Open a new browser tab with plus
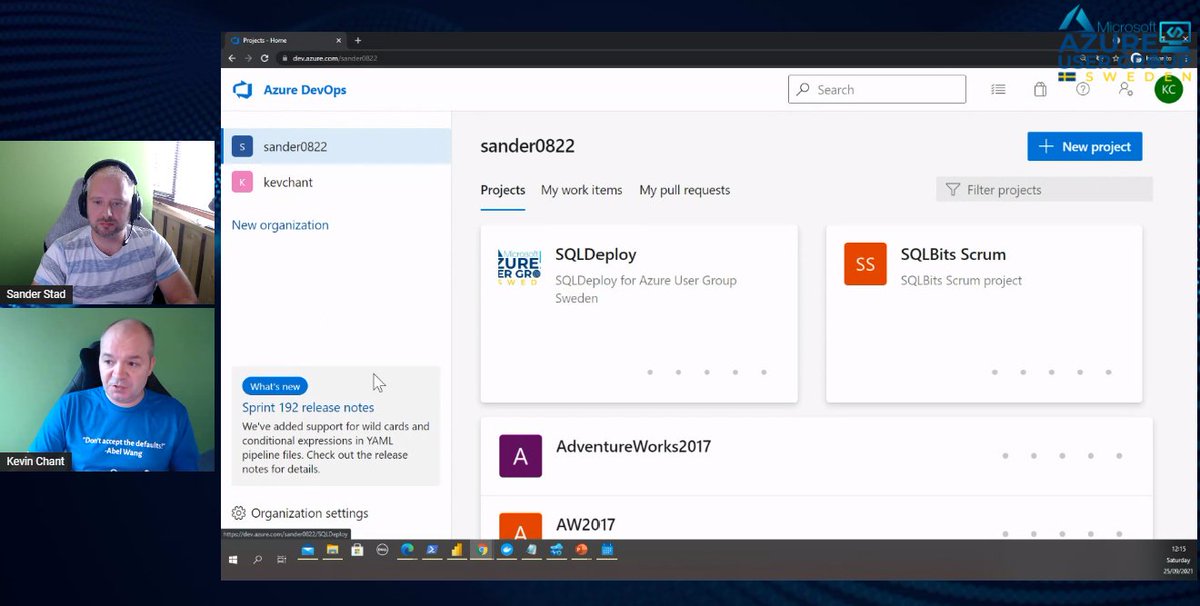The image size is (1200, 606). [358, 40]
